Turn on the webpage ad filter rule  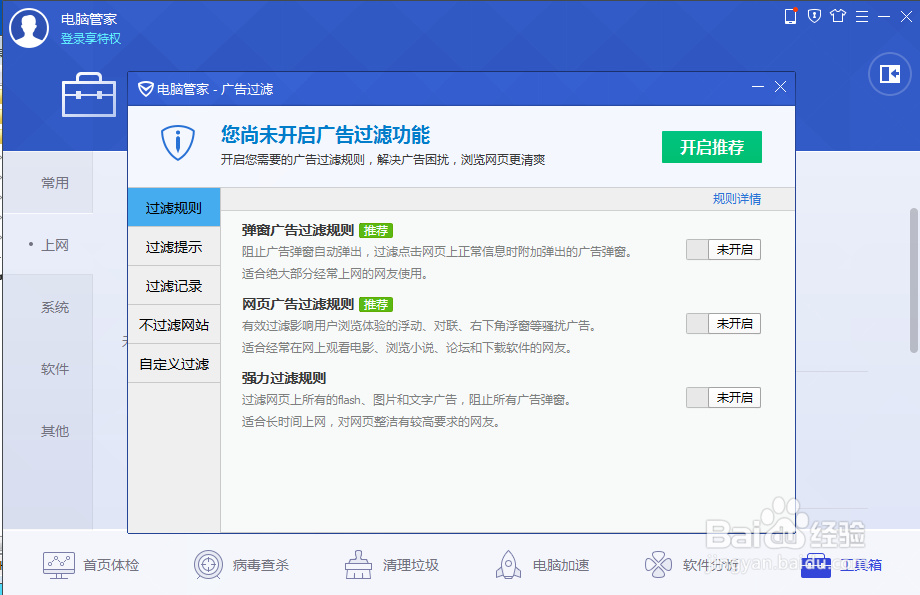point(723,323)
